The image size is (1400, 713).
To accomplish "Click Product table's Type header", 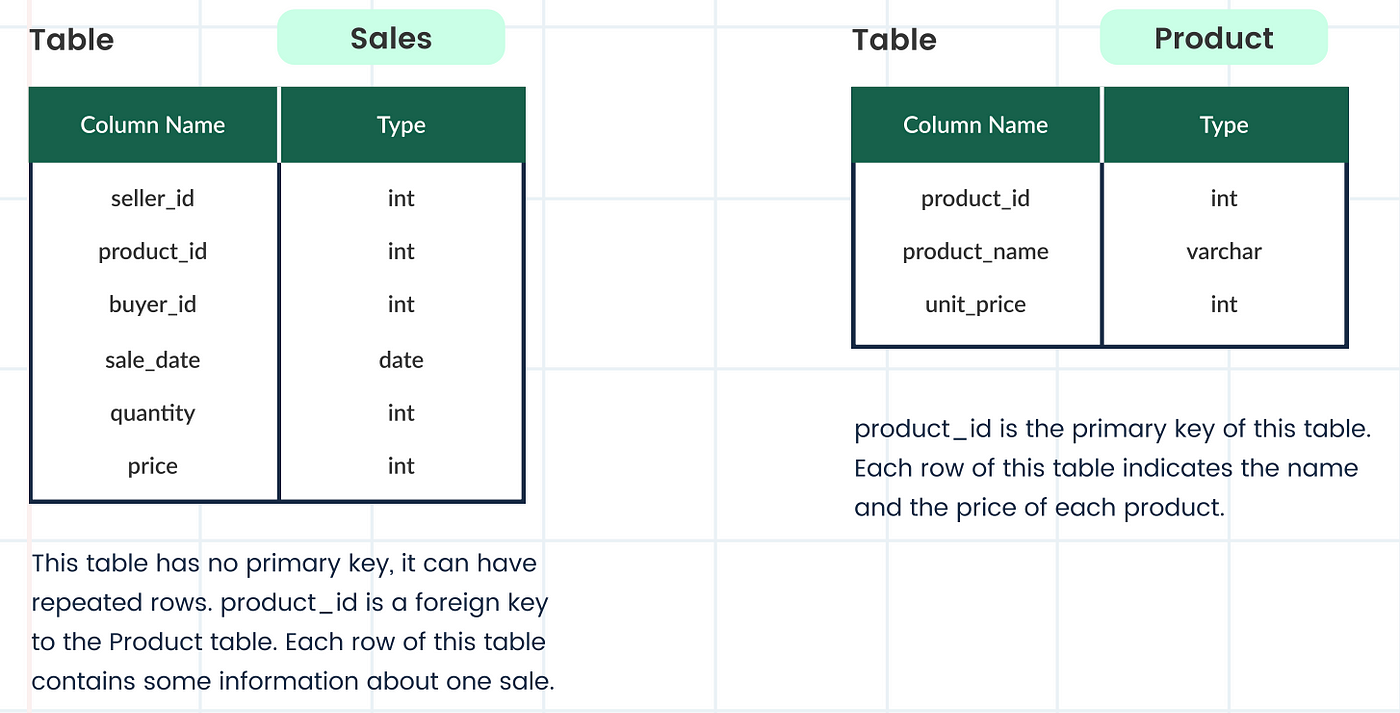I will (x=1225, y=125).
